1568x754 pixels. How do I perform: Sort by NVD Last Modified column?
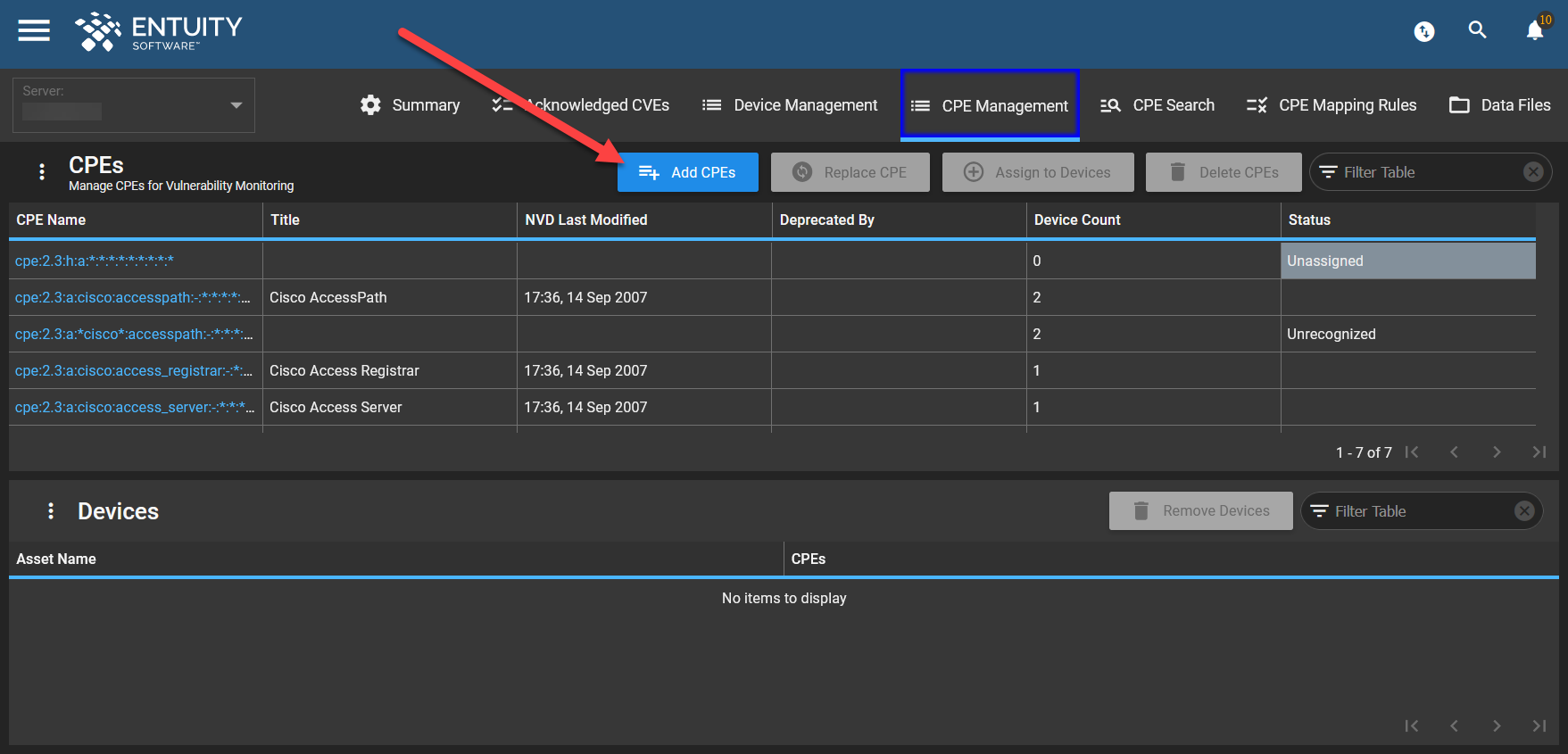(x=644, y=220)
